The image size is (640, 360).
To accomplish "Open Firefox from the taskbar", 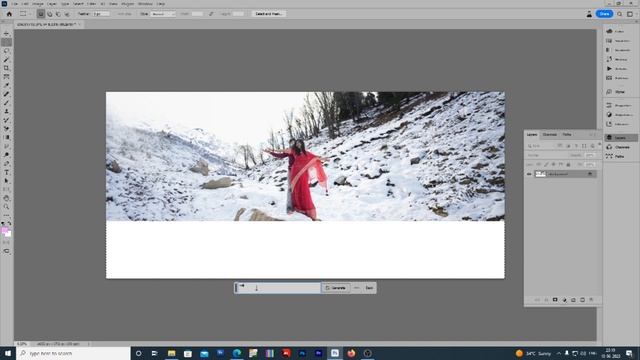I will coord(351,353).
